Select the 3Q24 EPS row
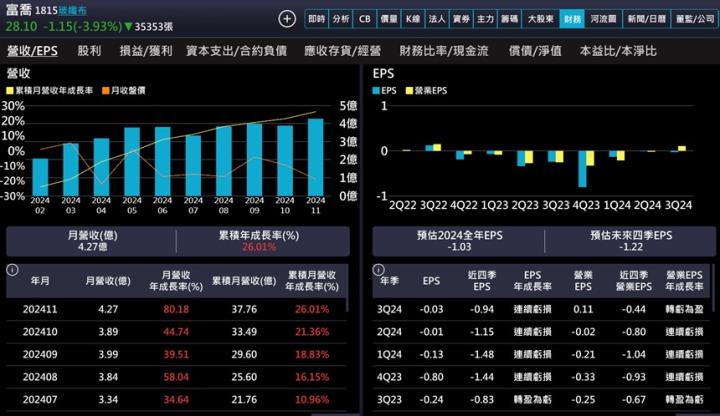This screenshot has height=416, width=720. pos(541,309)
